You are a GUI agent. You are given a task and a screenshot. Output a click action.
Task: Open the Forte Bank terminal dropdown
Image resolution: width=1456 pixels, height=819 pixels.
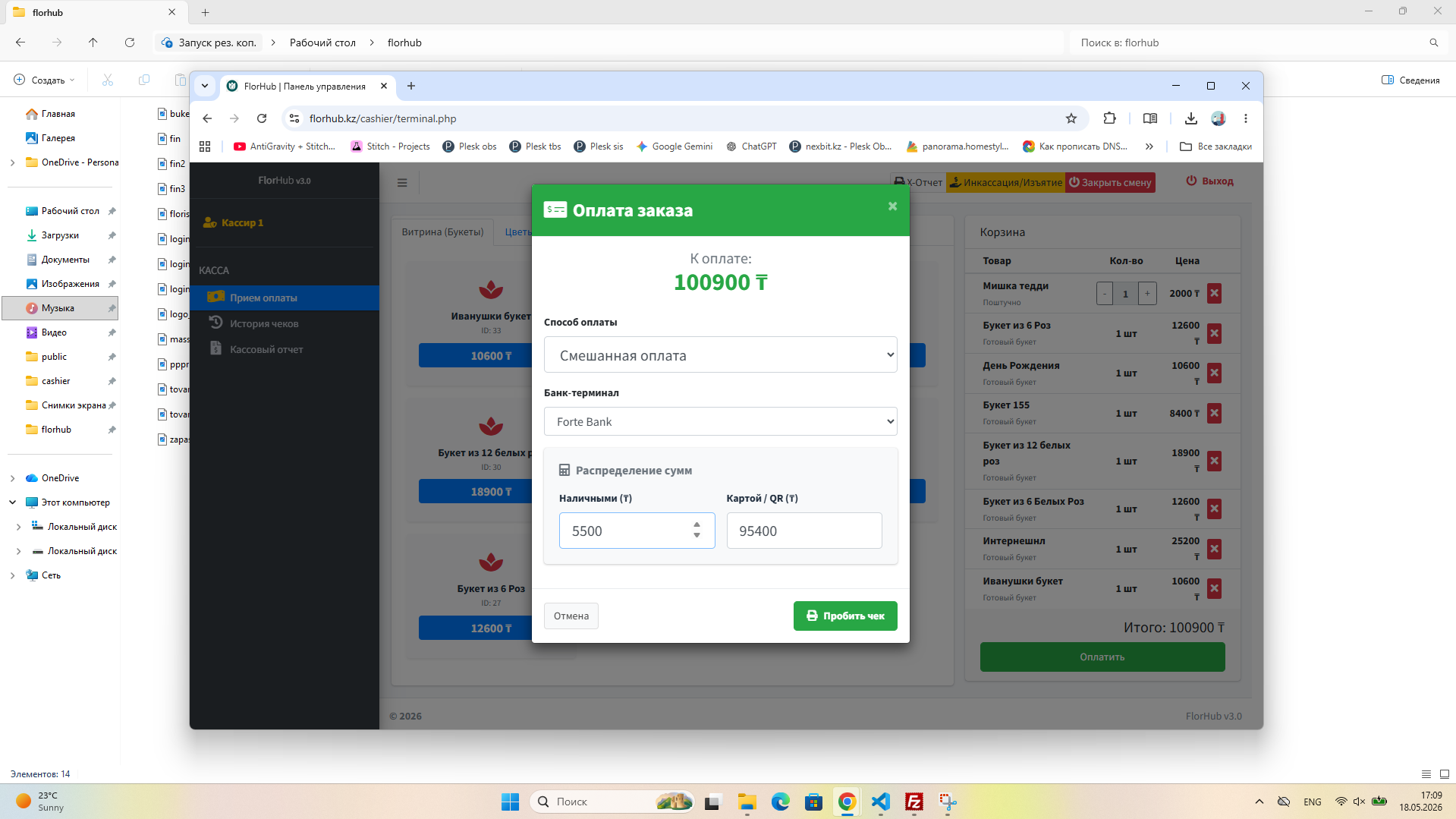(720, 421)
